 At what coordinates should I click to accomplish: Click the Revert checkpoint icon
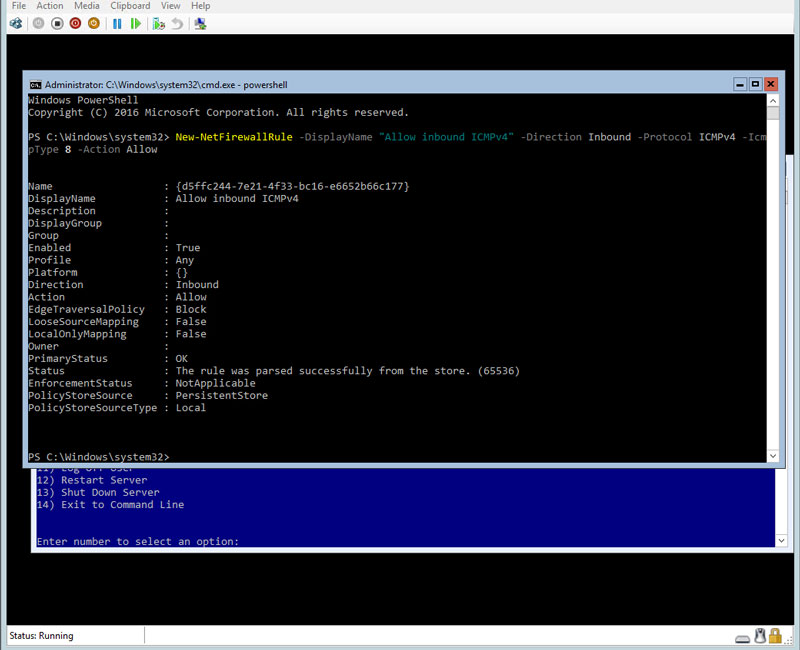(x=178, y=23)
